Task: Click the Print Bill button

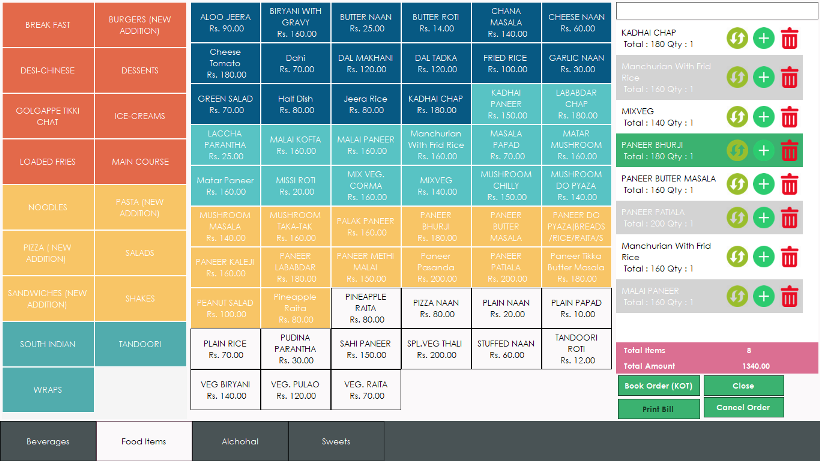Action: point(658,409)
